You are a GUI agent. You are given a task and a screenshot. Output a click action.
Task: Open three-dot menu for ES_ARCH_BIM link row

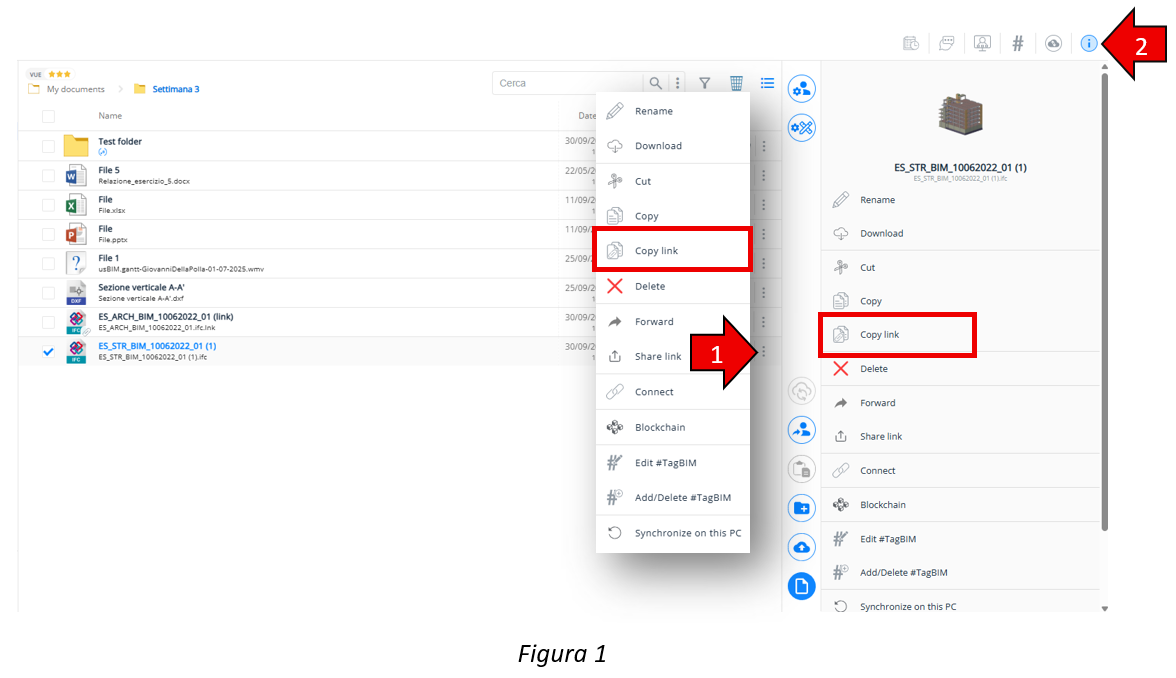pyautogui.click(x=764, y=322)
